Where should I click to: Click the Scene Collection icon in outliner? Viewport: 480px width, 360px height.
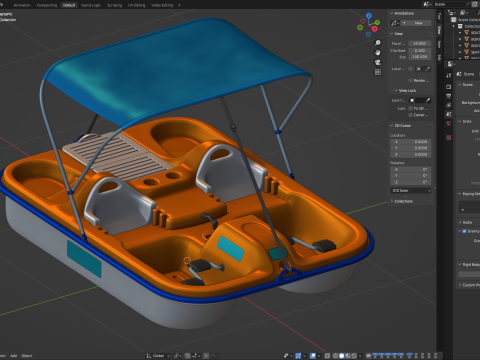click(x=454, y=20)
